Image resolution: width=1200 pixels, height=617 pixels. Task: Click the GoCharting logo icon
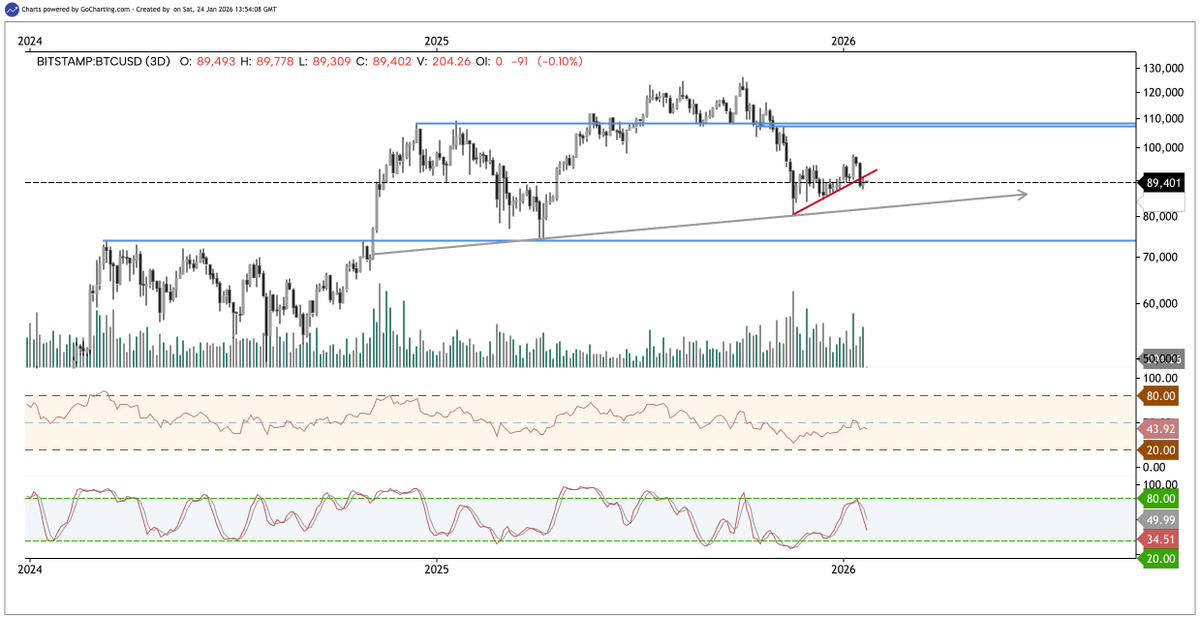[14, 9]
